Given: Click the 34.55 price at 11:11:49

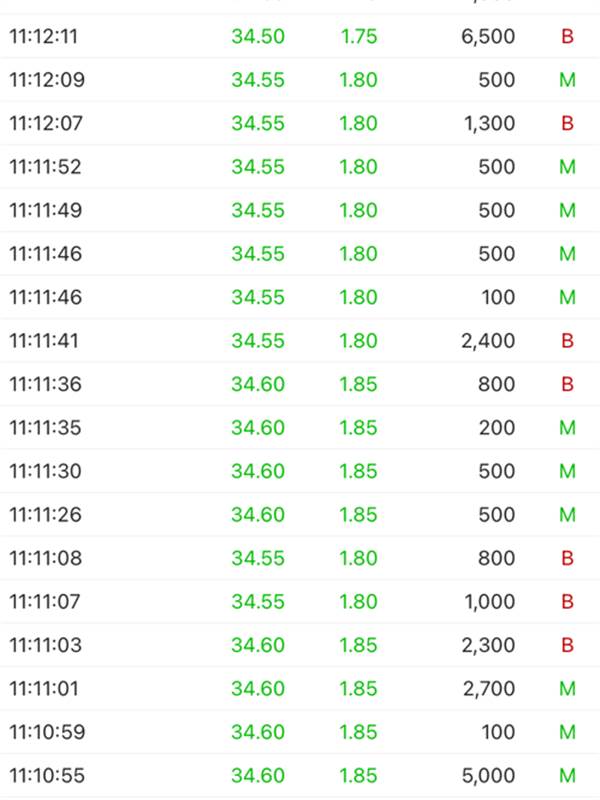Looking at the screenshot, I should click(258, 210).
